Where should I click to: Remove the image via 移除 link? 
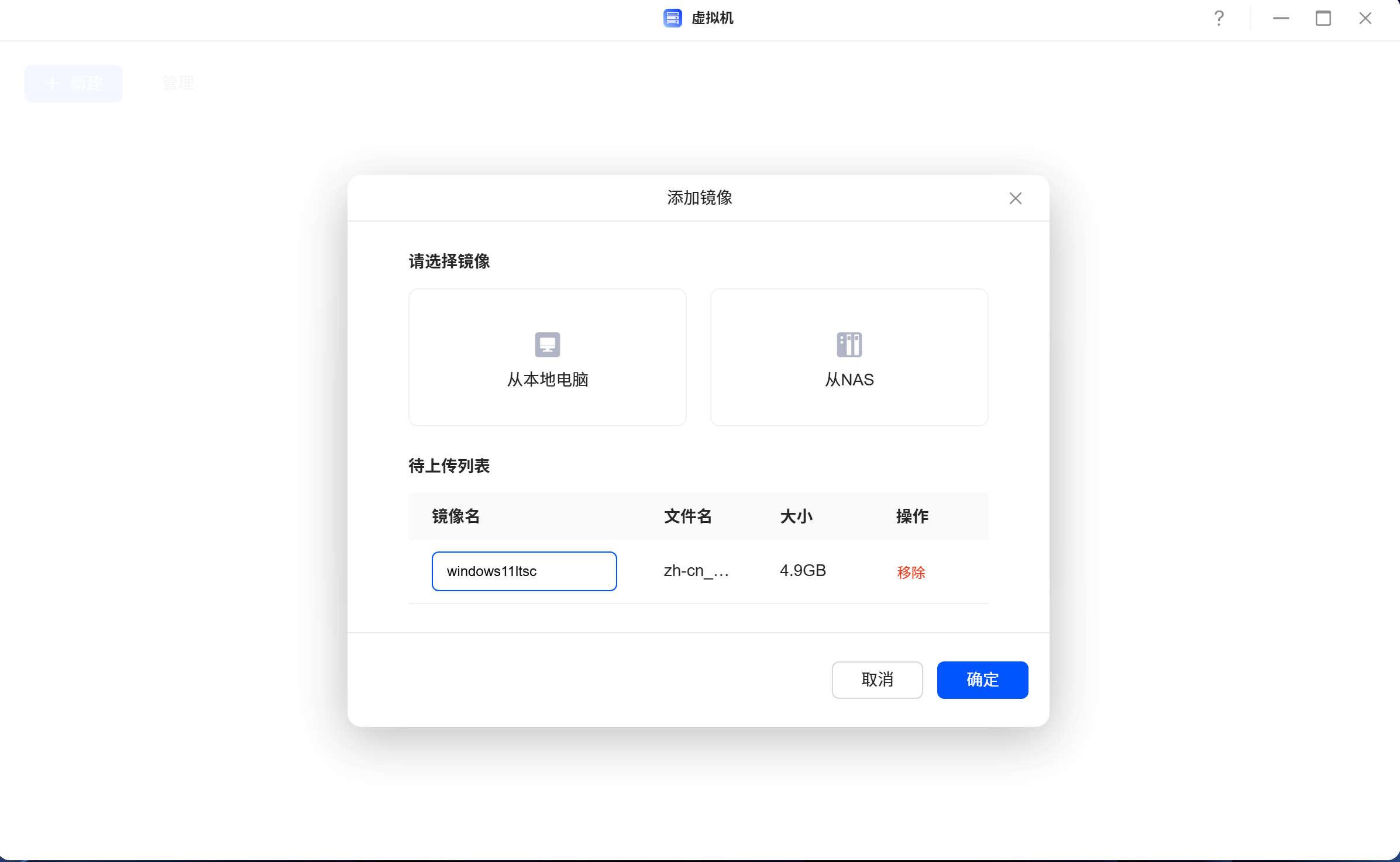pyautogui.click(x=911, y=573)
